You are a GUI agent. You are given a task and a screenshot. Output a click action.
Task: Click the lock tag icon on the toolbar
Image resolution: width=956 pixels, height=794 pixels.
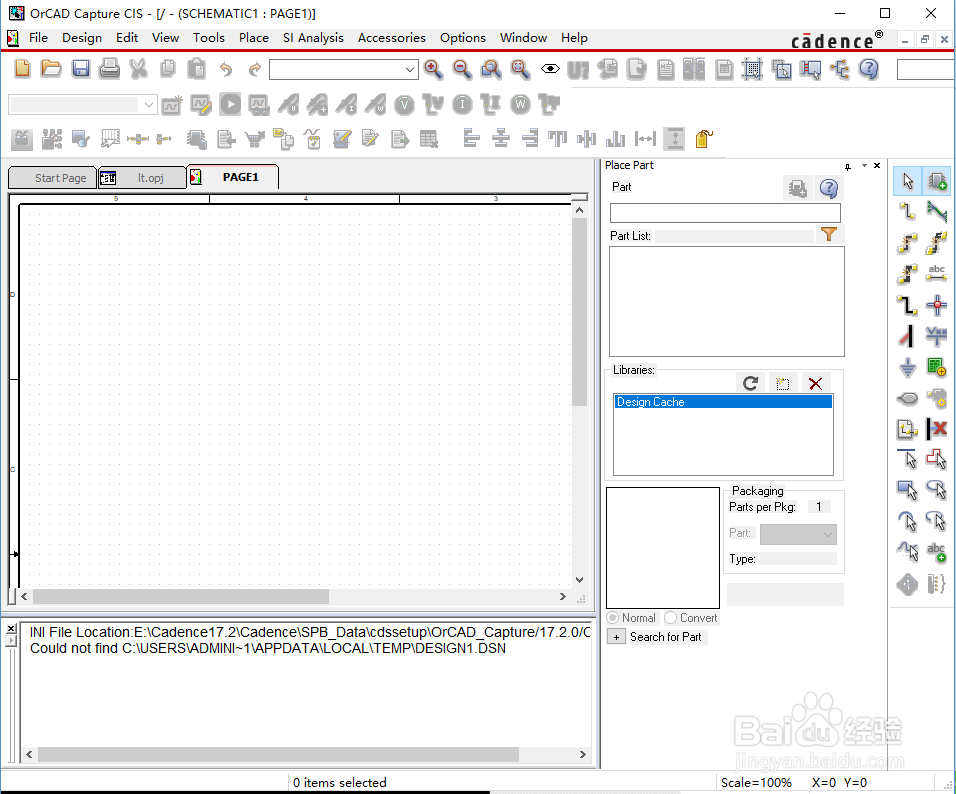click(704, 139)
